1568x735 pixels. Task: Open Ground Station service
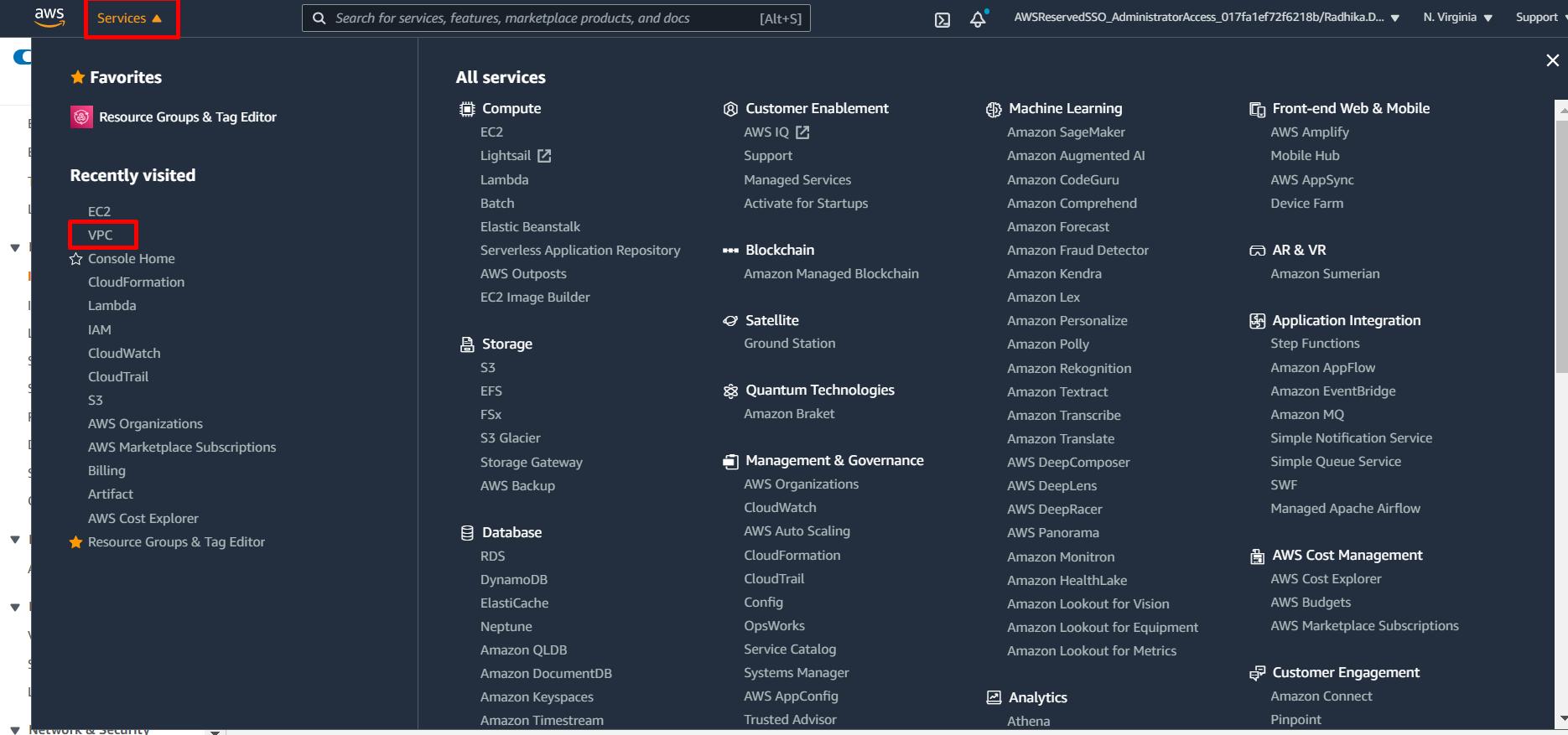click(789, 344)
